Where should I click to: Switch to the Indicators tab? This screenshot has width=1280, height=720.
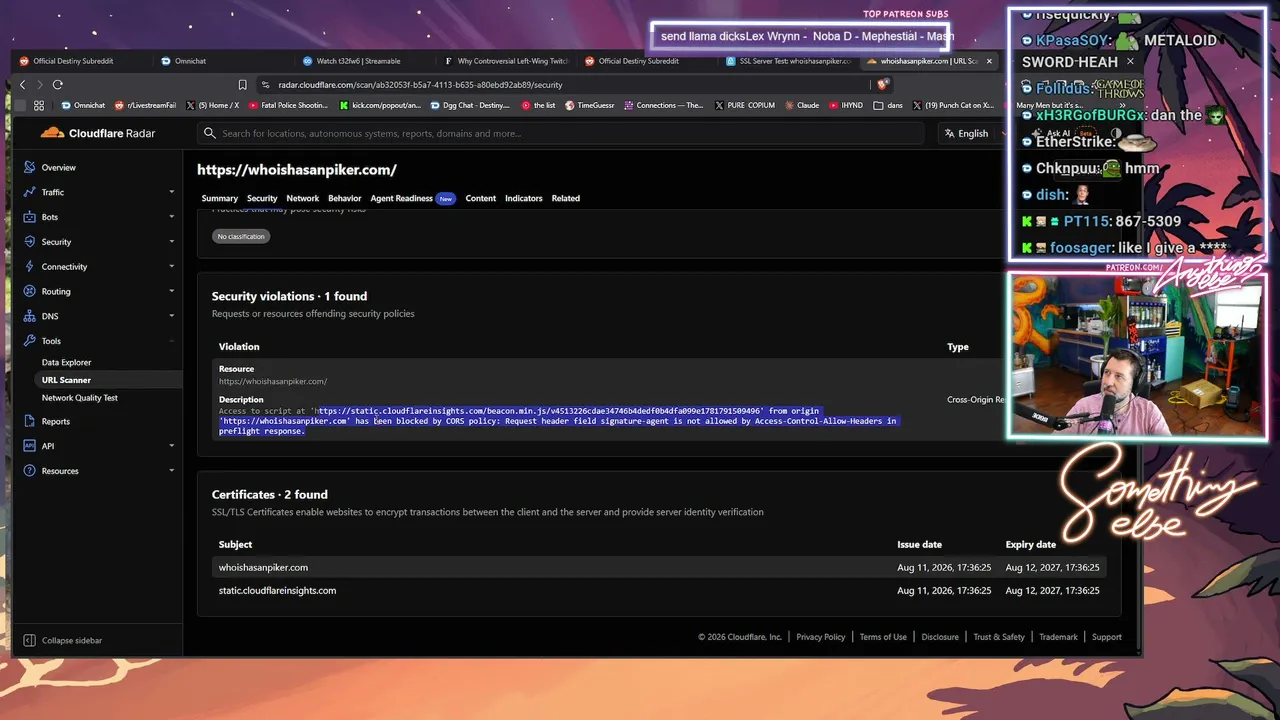(x=524, y=198)
